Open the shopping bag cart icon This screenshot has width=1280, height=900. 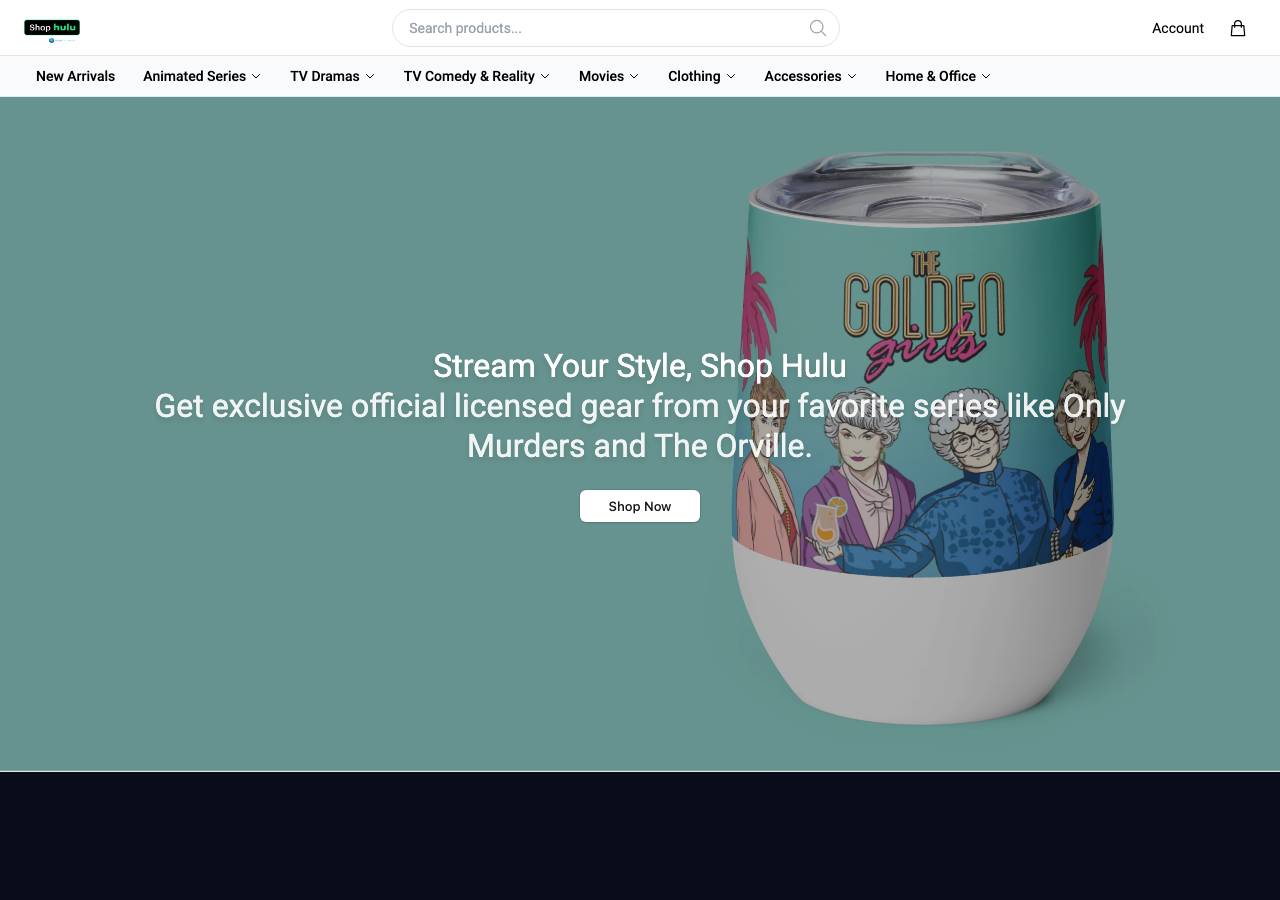[x=1238, y=28]
